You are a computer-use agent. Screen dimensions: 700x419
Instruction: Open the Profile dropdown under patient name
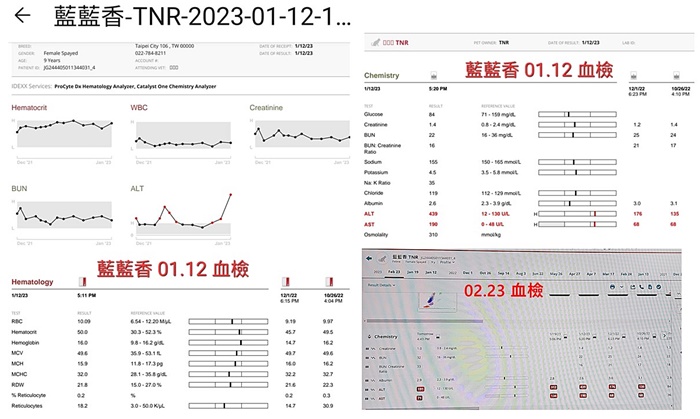click(x=447, y=262)
